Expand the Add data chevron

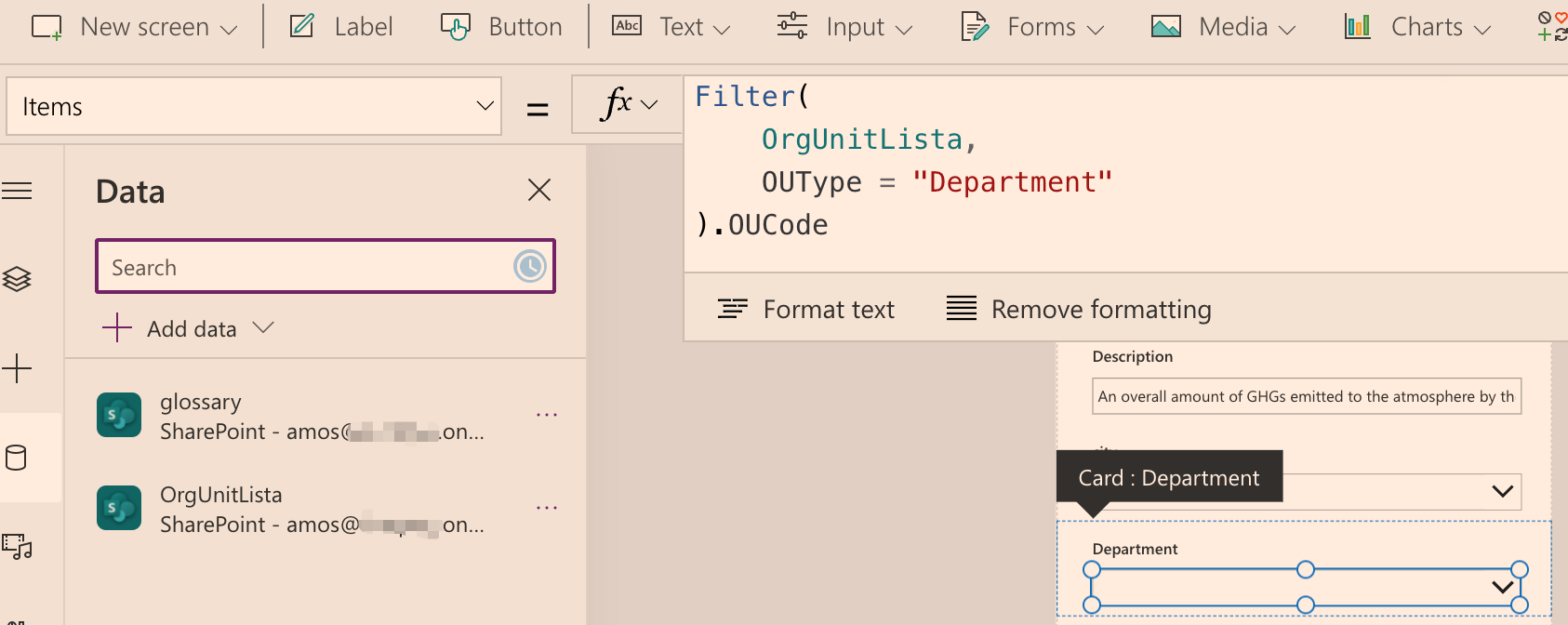[x=263, y=327]
